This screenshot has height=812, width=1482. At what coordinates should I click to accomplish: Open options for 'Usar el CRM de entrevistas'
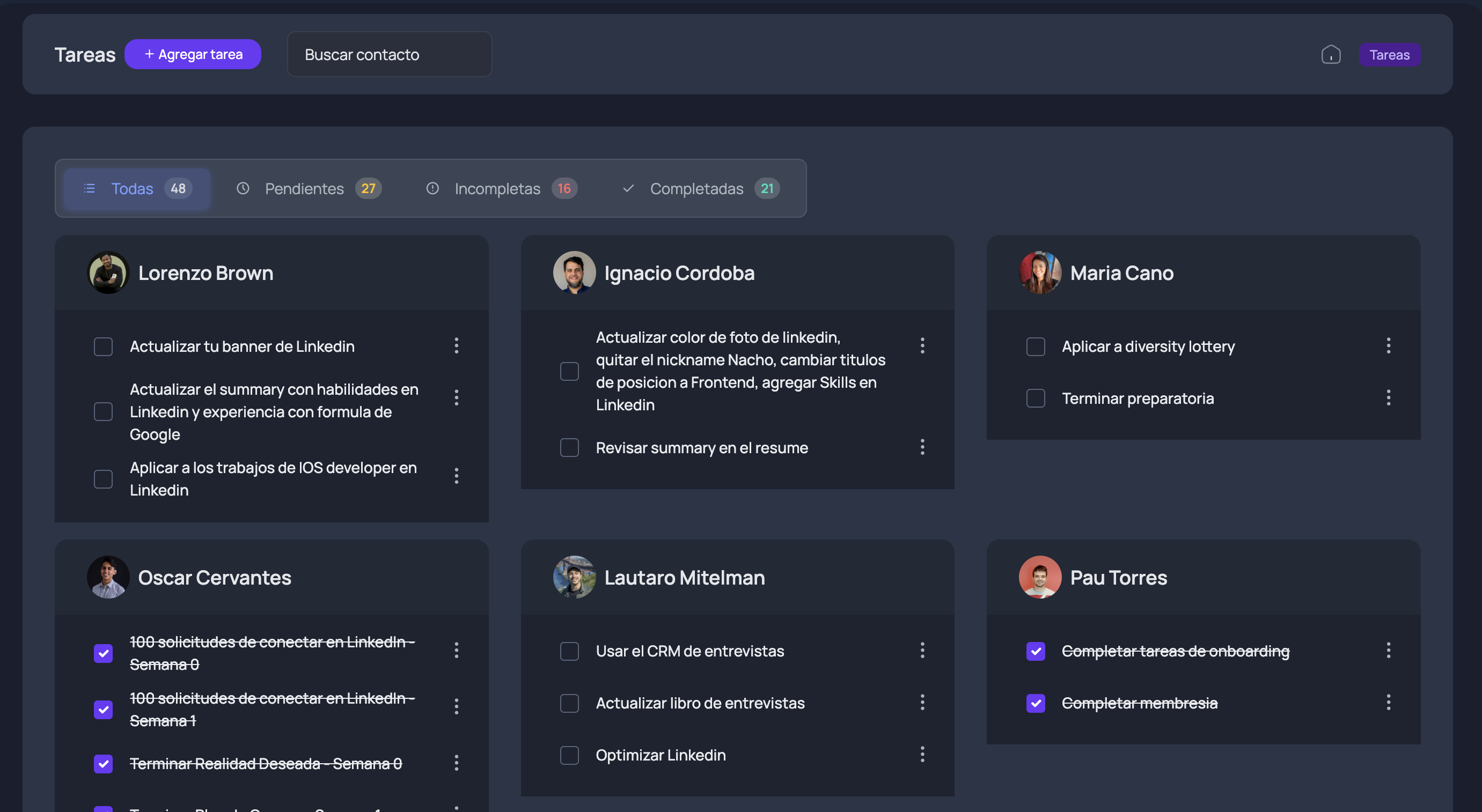point(922,651)
